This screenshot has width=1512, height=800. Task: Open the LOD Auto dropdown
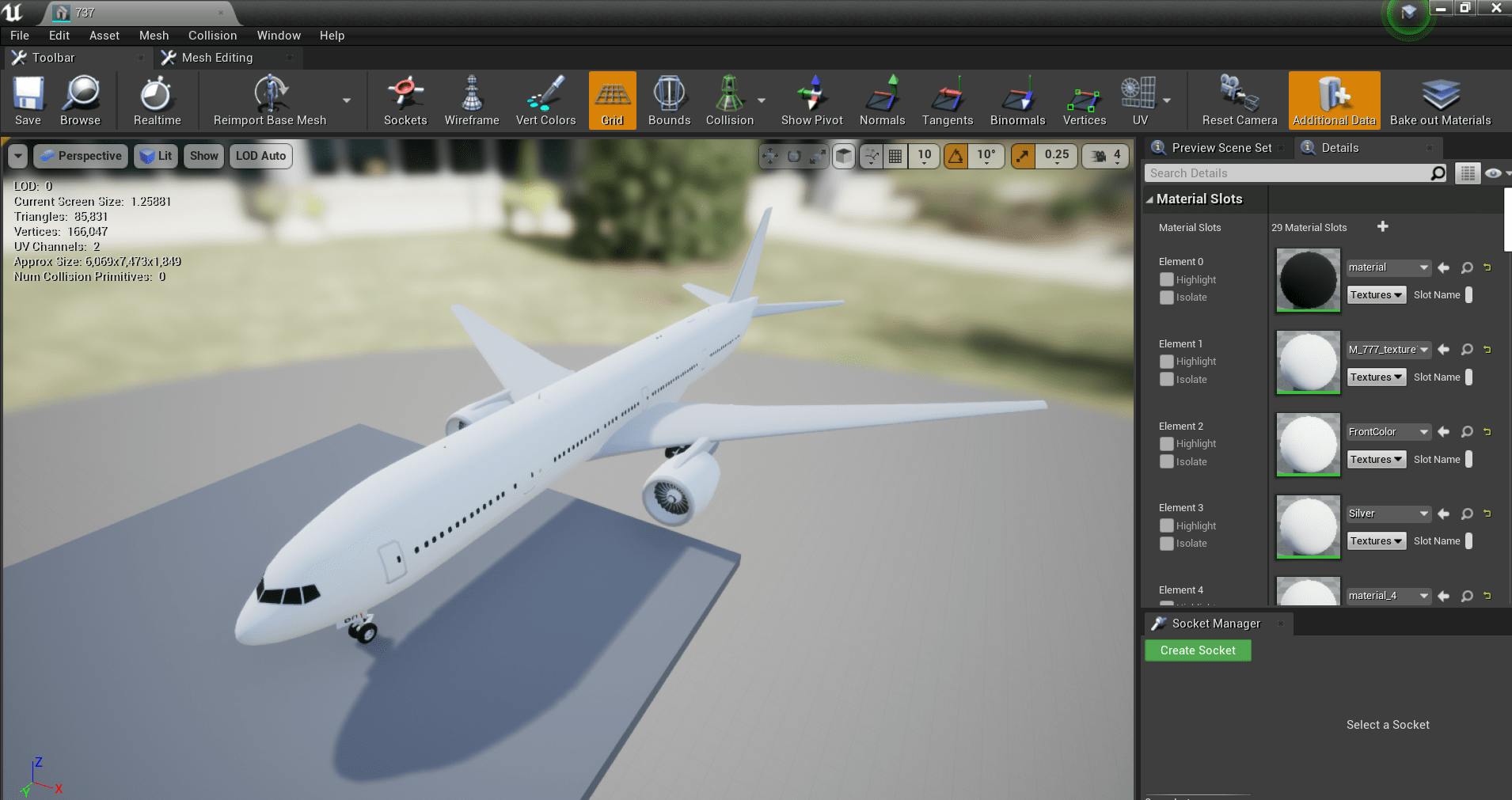pos(260,156)
